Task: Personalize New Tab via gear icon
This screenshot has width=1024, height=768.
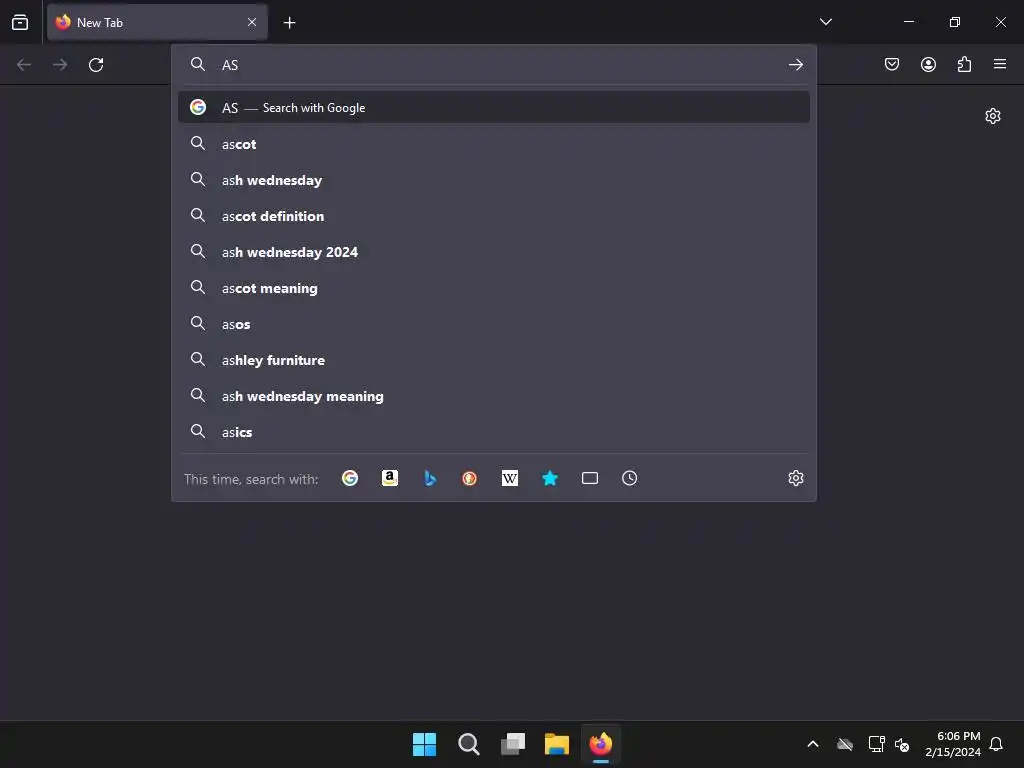Action: coord(993,116)
